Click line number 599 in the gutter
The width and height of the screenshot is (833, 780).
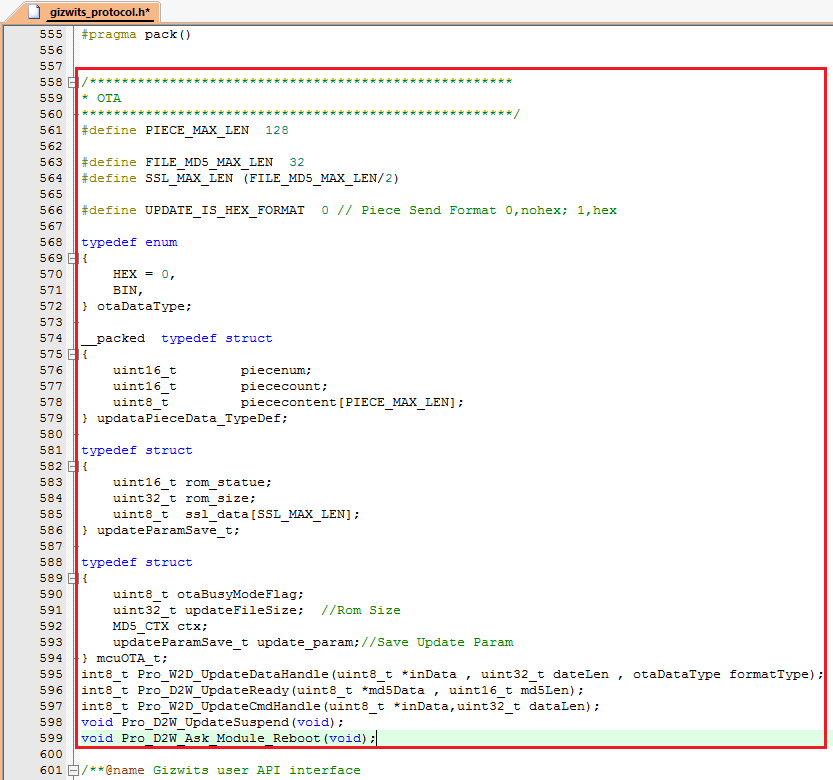pos(50,738)
